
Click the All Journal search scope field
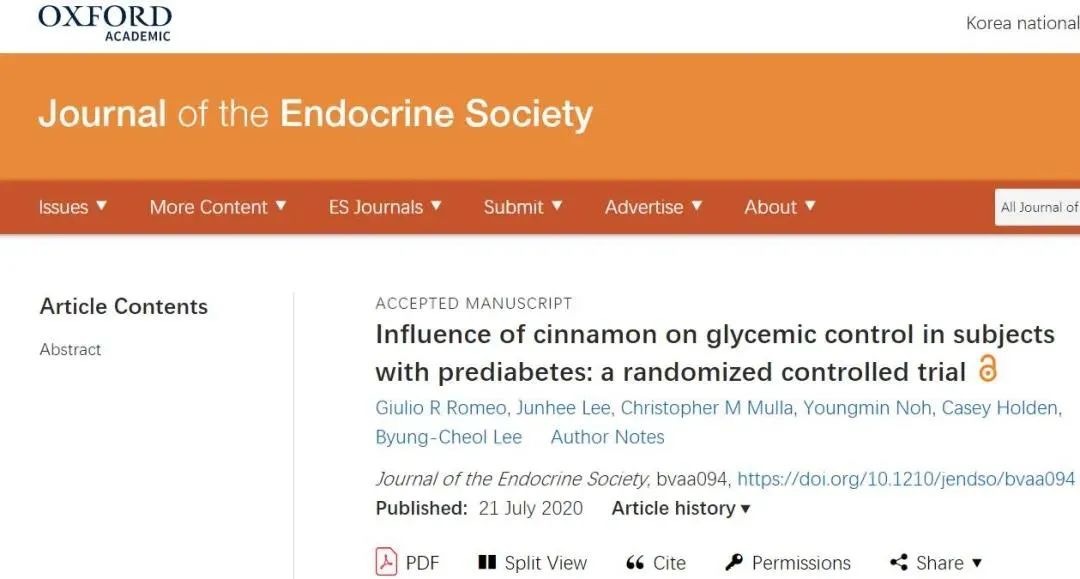1039,207
